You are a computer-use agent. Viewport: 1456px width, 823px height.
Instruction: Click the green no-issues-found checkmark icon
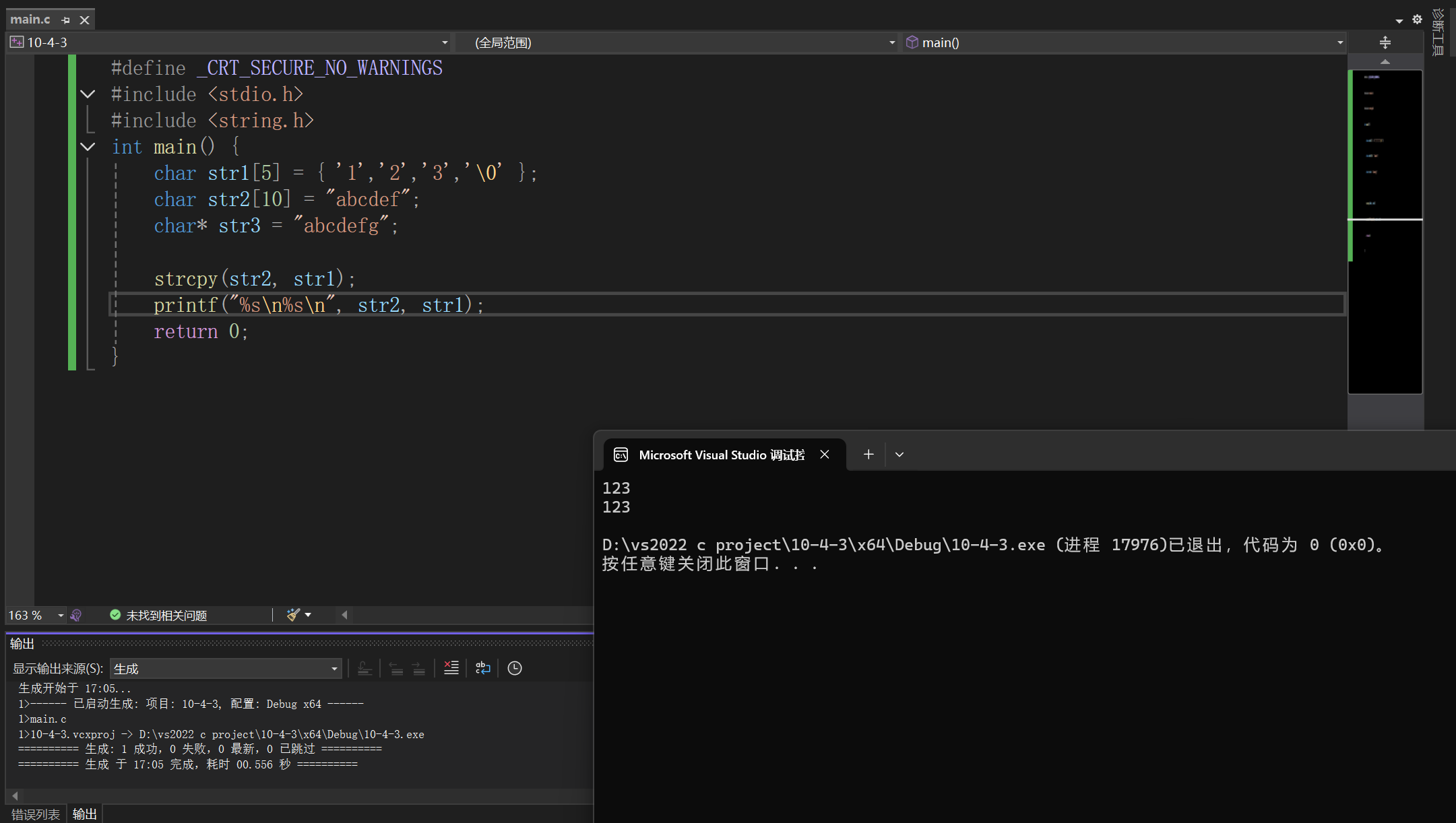(115, 615)
